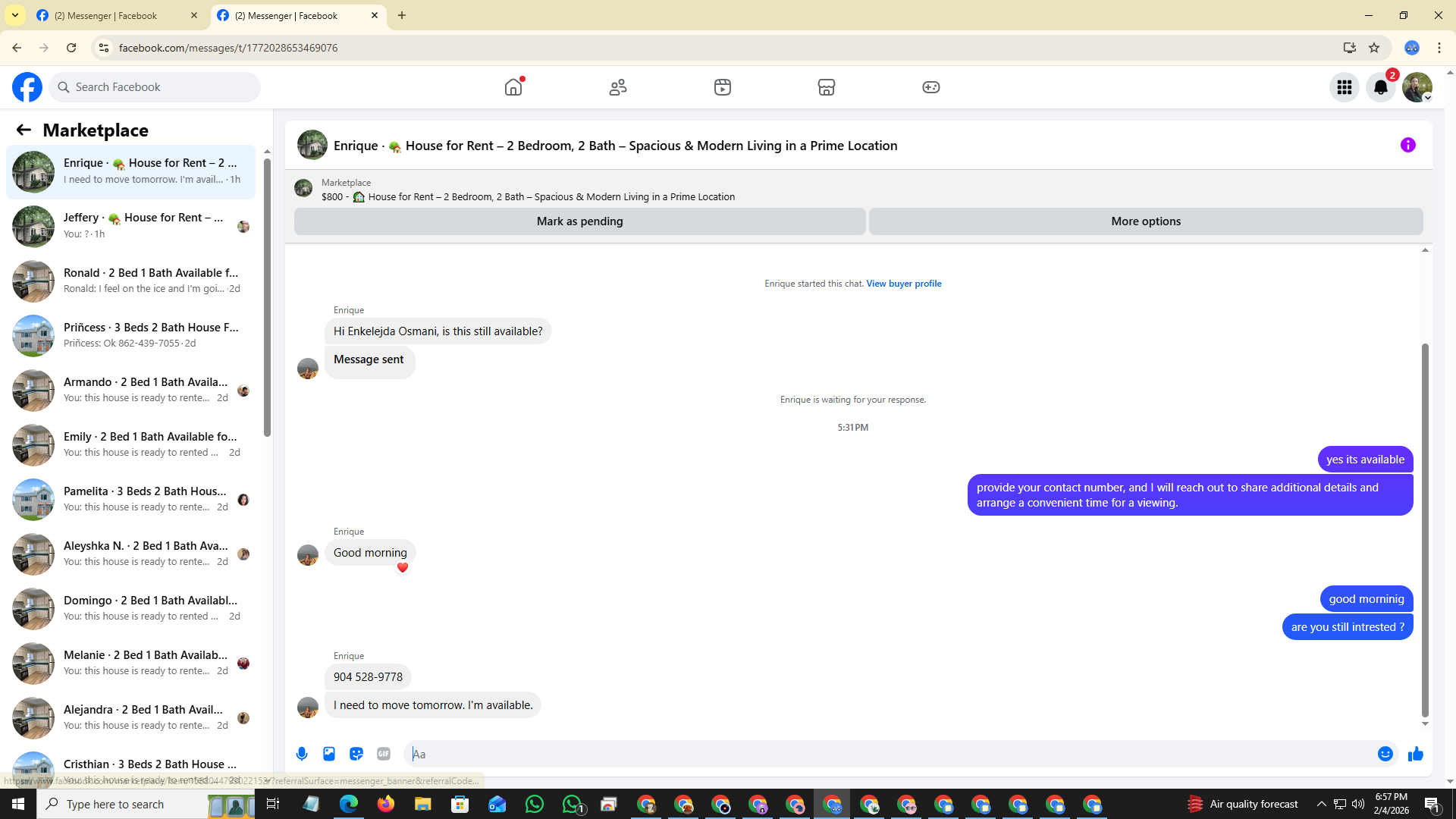Open the View buyer profile link

(903, 284)
